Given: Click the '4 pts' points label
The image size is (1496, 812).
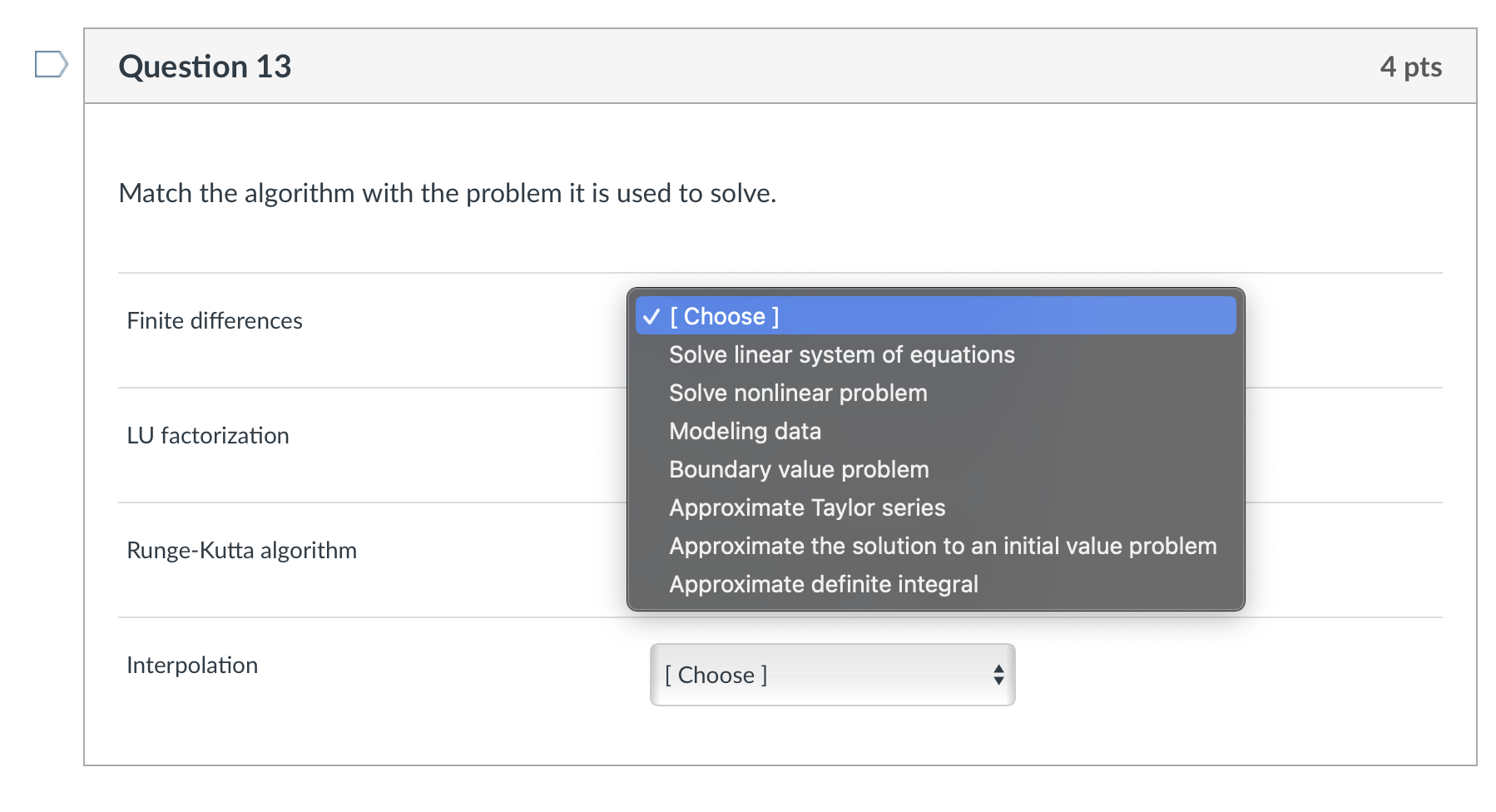Looking at the screenshot, I should pos(1410,67).
